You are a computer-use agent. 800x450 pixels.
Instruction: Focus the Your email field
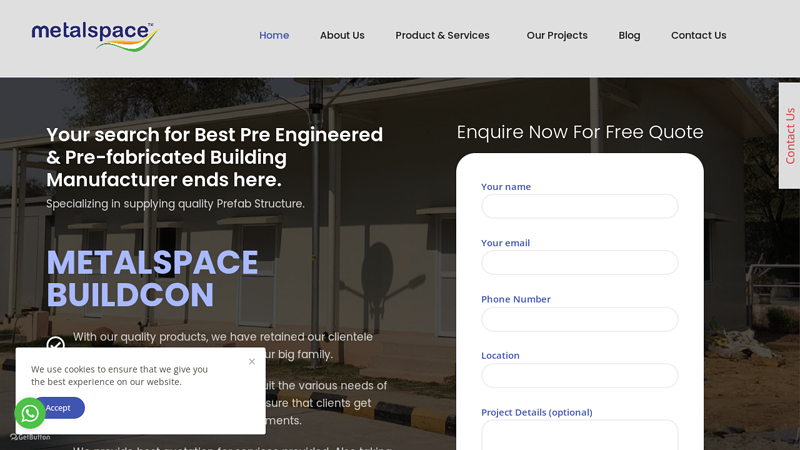580,262
